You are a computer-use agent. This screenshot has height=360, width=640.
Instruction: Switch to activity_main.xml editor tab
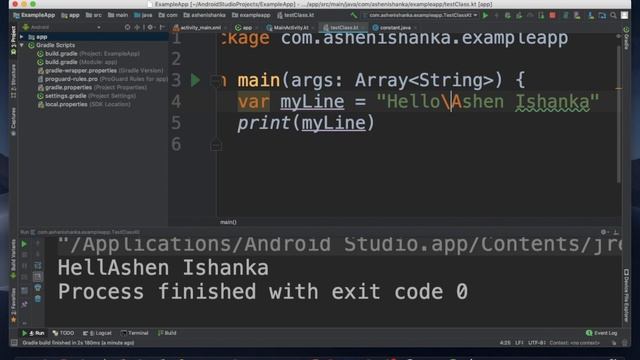197,28
